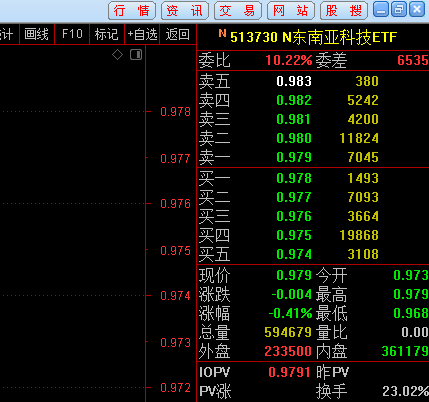
Task: Minimize the trading software window
Action: point(381,9)
